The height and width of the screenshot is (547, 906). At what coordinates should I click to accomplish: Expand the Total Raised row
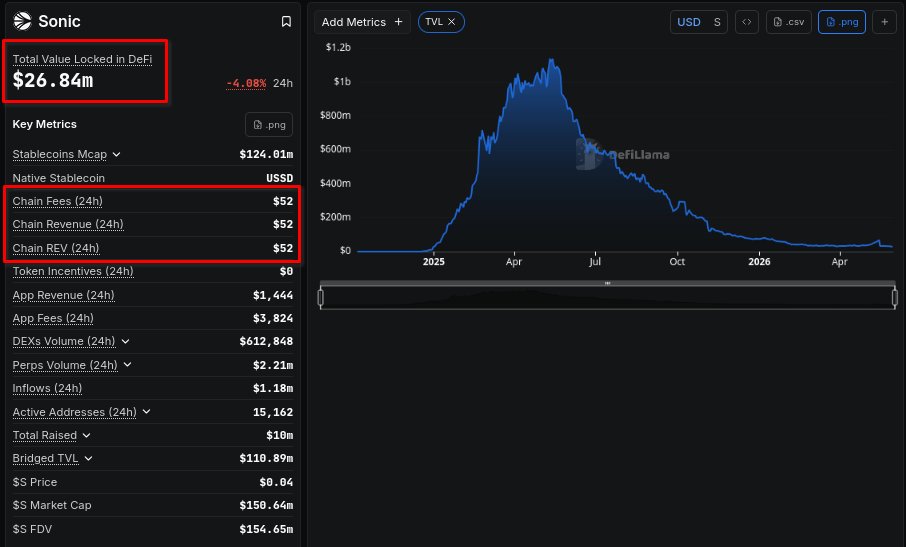point(87,435)
